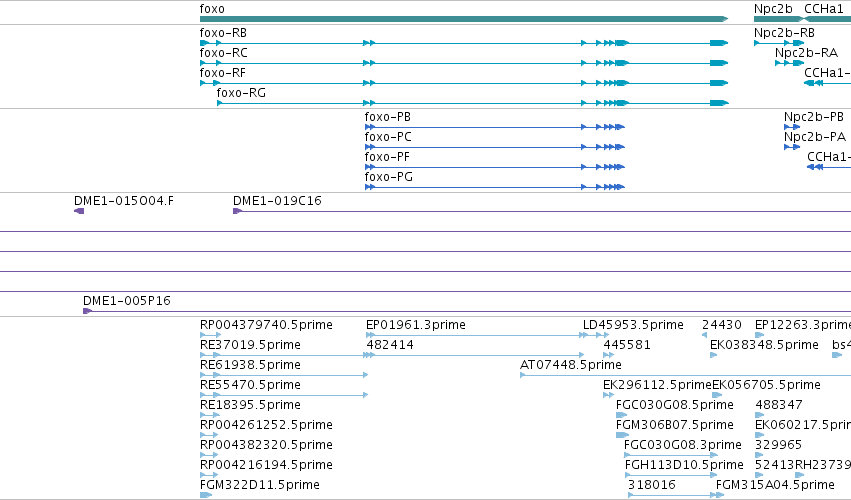Select the RE55470.5prime EST label

(250, 385)
